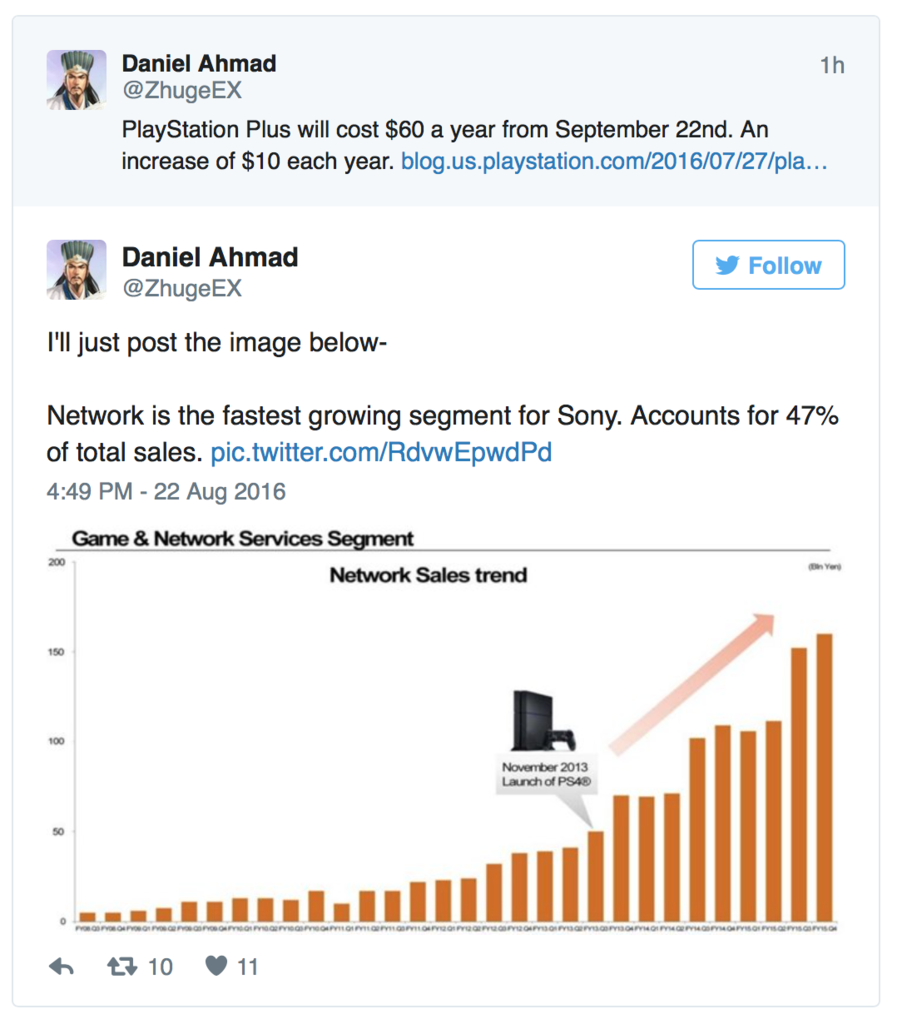The image size is (907, 1024).
Task: Open the pic.twitter.com/RdvwEpwdPd link
Action: [x=381, y=452]
